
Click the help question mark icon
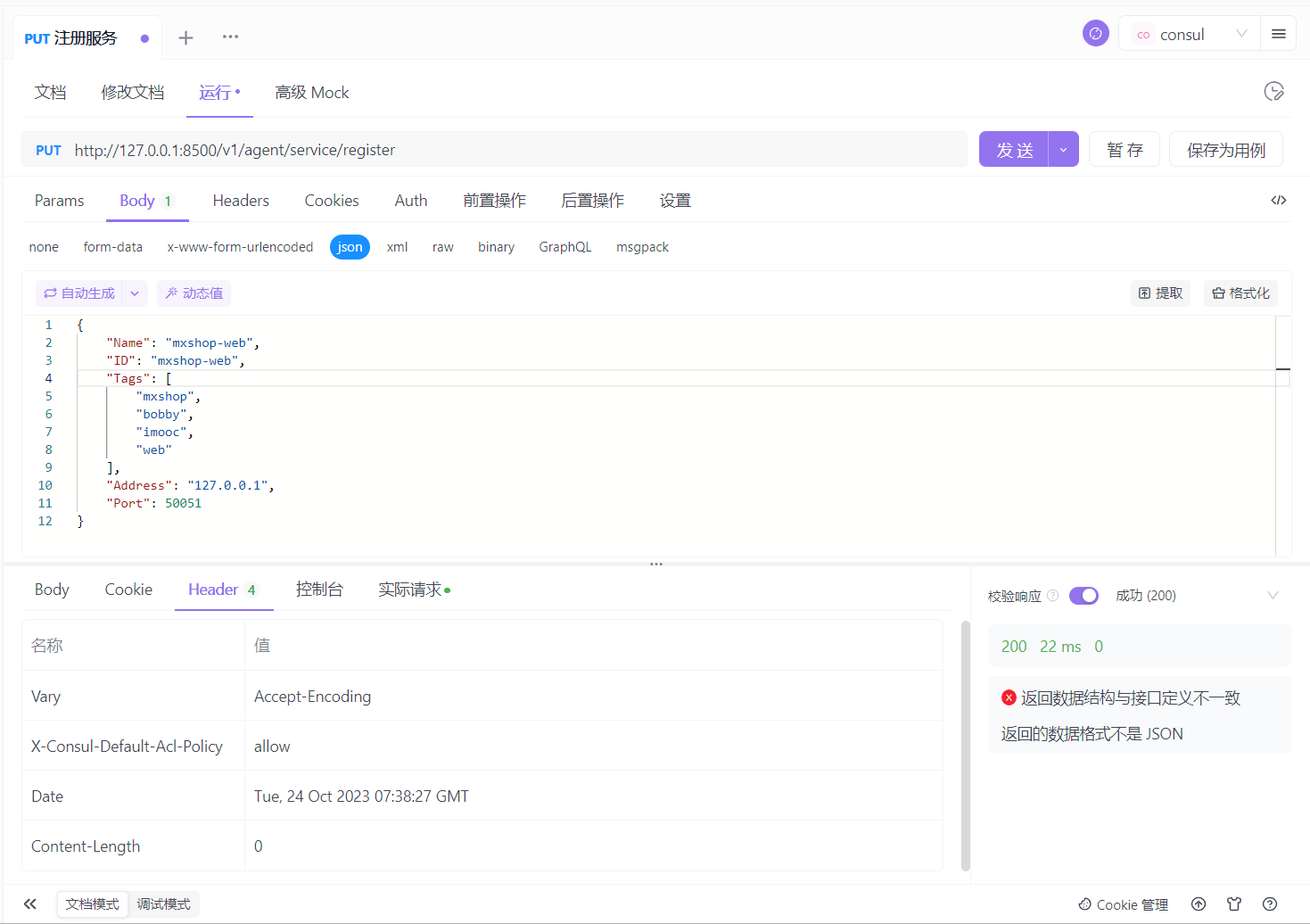(1270, 903)
